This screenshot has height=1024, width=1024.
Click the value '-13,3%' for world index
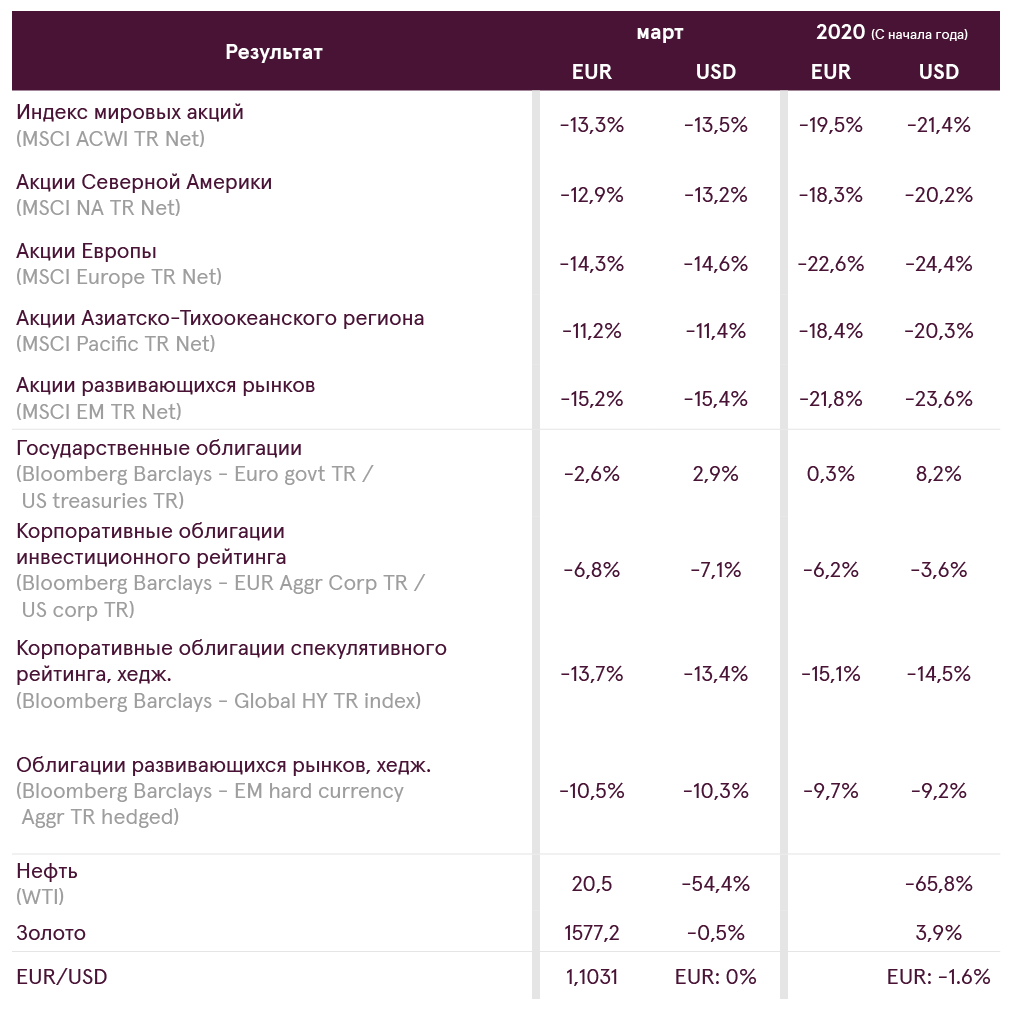click(592, 125)
